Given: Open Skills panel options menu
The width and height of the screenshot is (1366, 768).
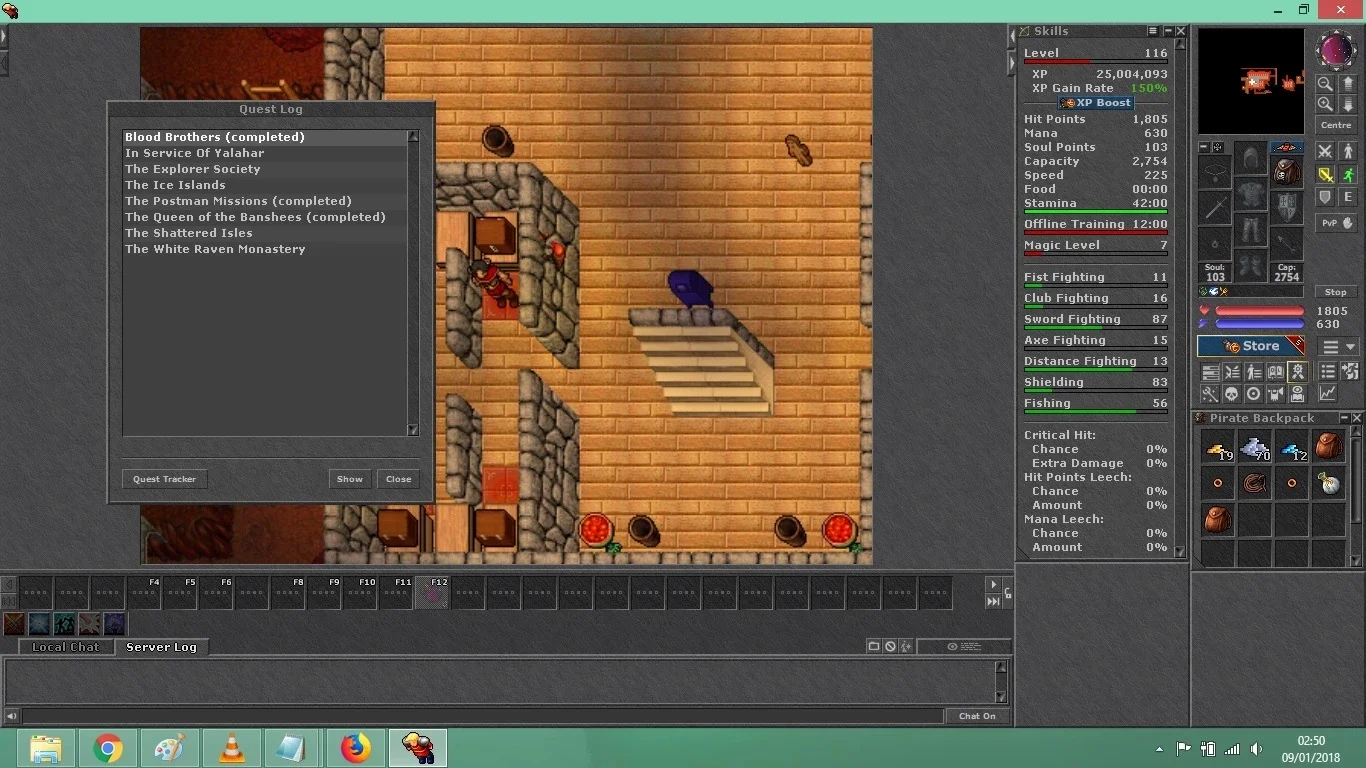Looking at the screenshot, I should [1153, 31].
